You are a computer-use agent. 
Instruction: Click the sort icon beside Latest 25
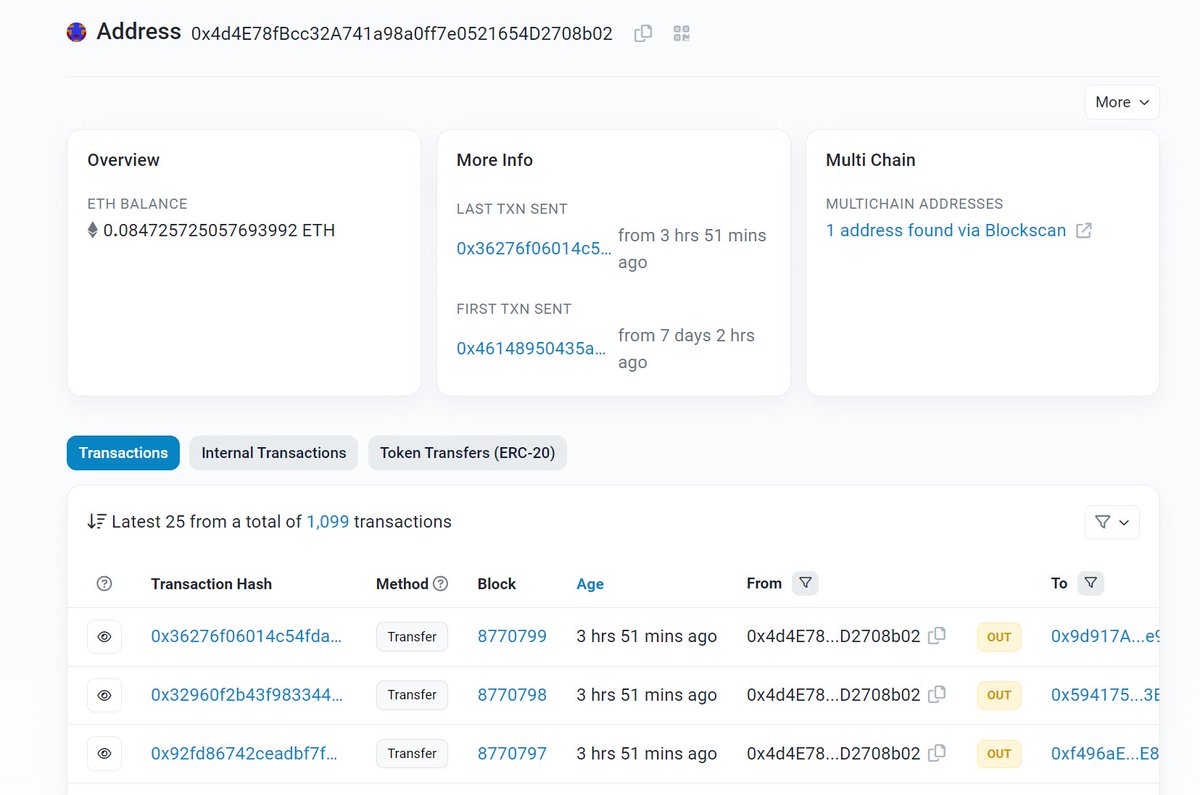click(x=97, y=522)
